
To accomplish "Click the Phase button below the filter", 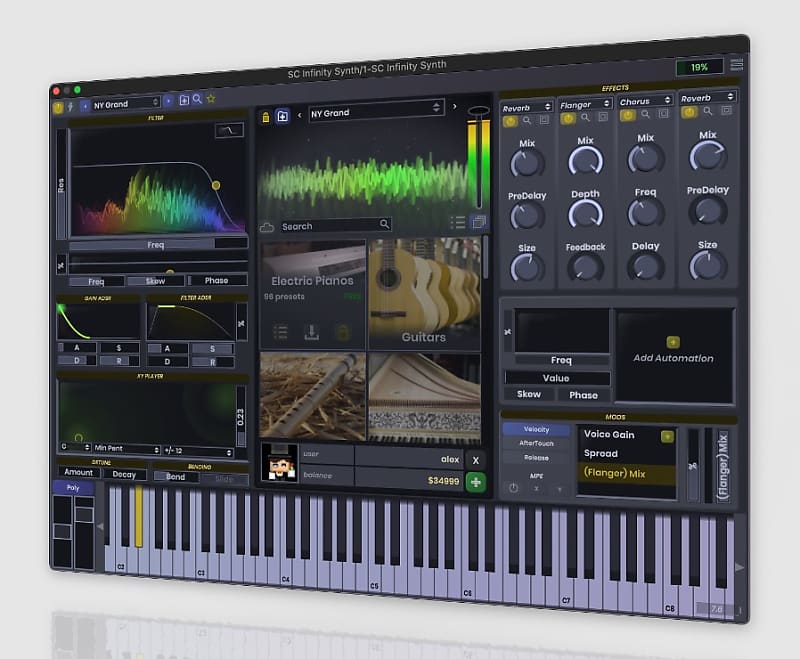I will [x=218, y=281].
